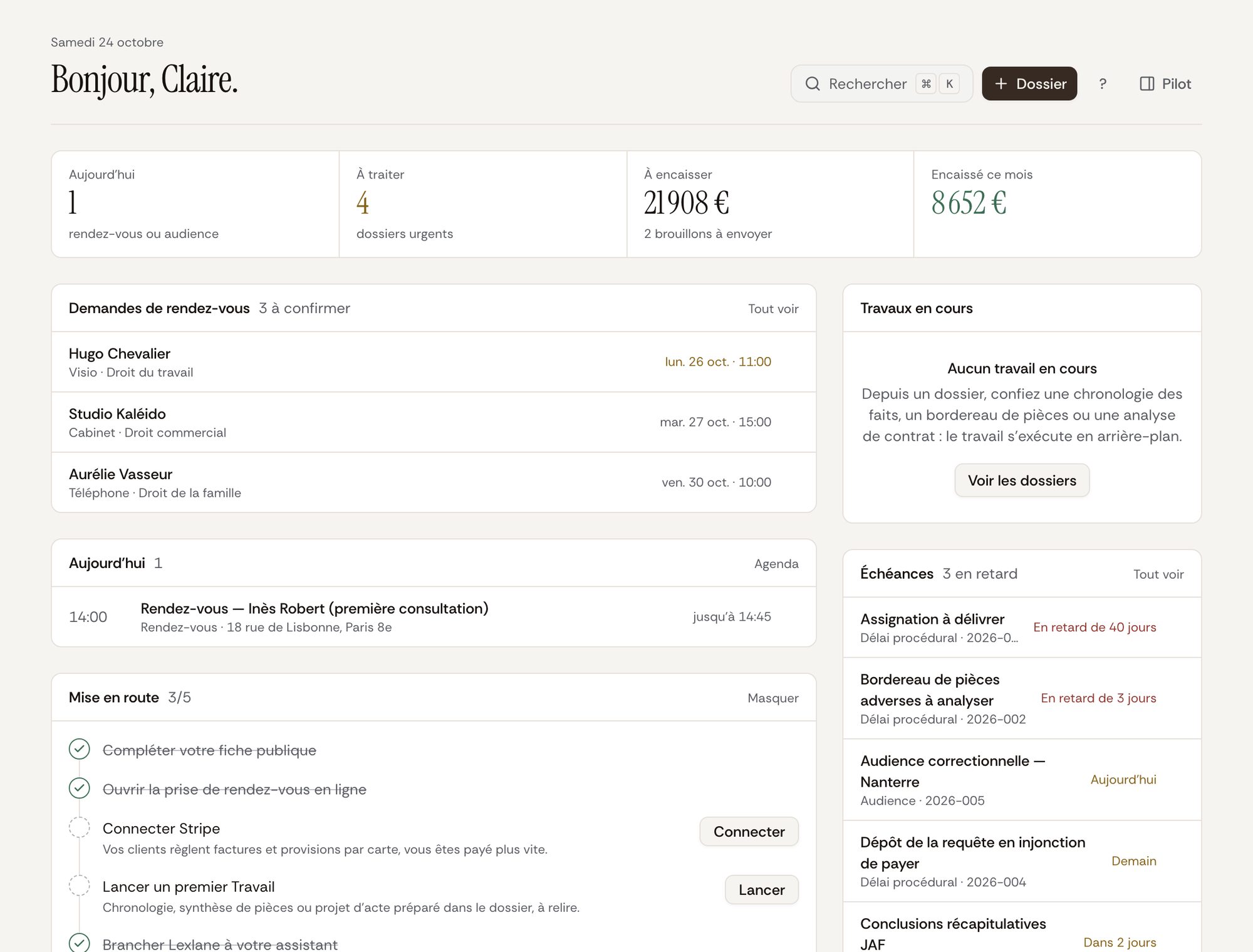Select the Aurélie Vasseur appointment request

(434, 482)
